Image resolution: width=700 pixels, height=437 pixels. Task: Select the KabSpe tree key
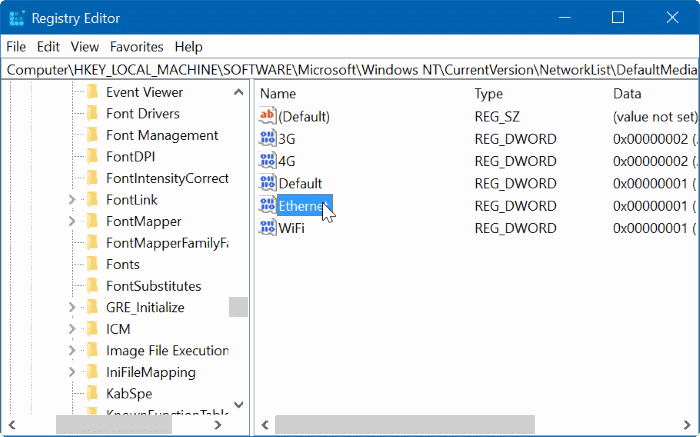(129, 393)
